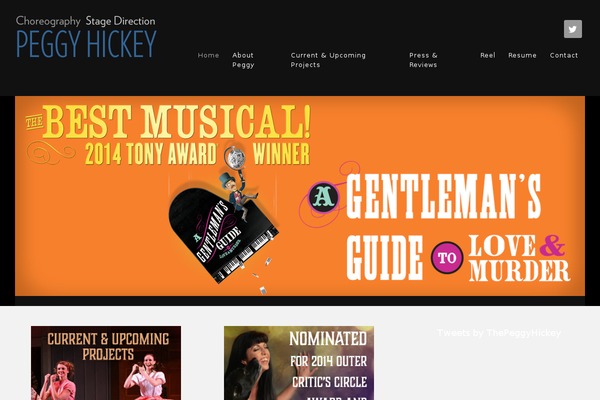Go to the Contact page
The image size is (600, 400).
564,55
